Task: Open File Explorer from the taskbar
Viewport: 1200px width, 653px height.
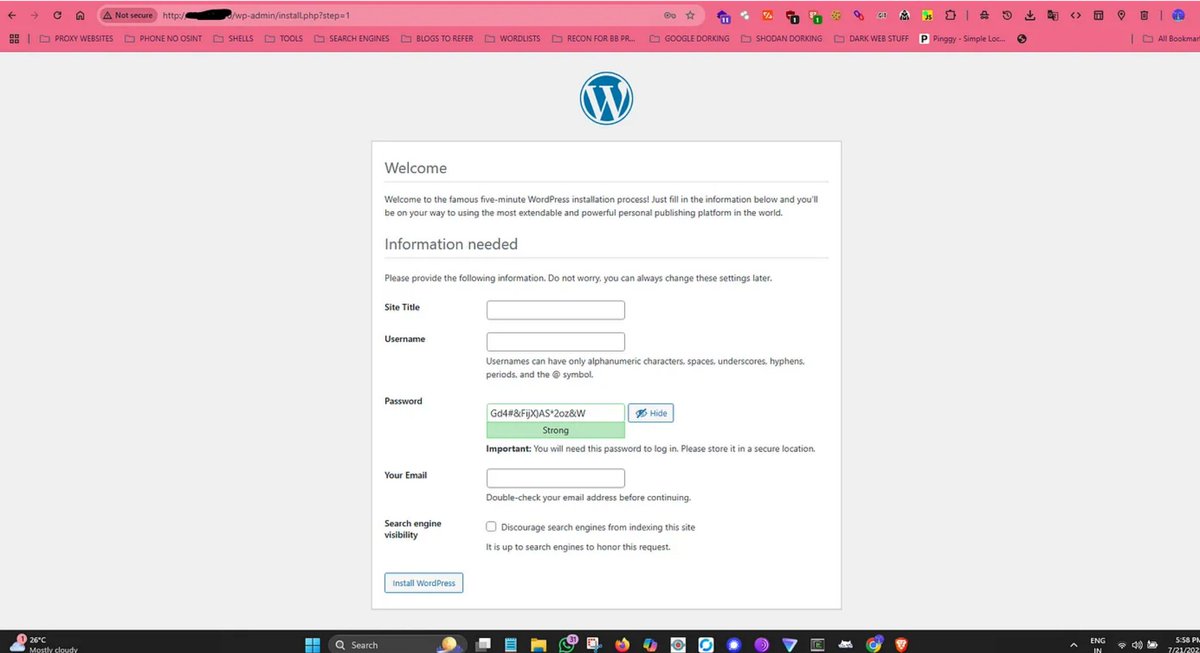Action: click(x=538, y=644)
